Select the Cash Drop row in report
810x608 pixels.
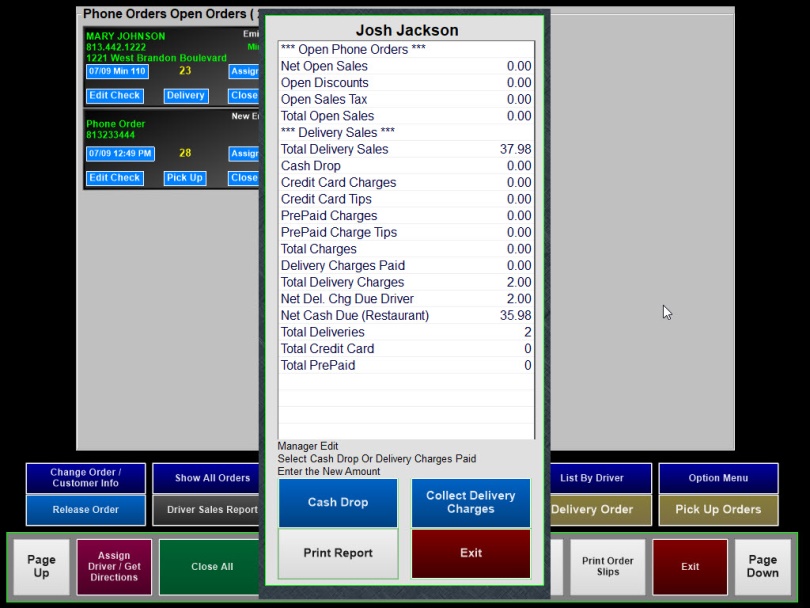click(405, 166)
